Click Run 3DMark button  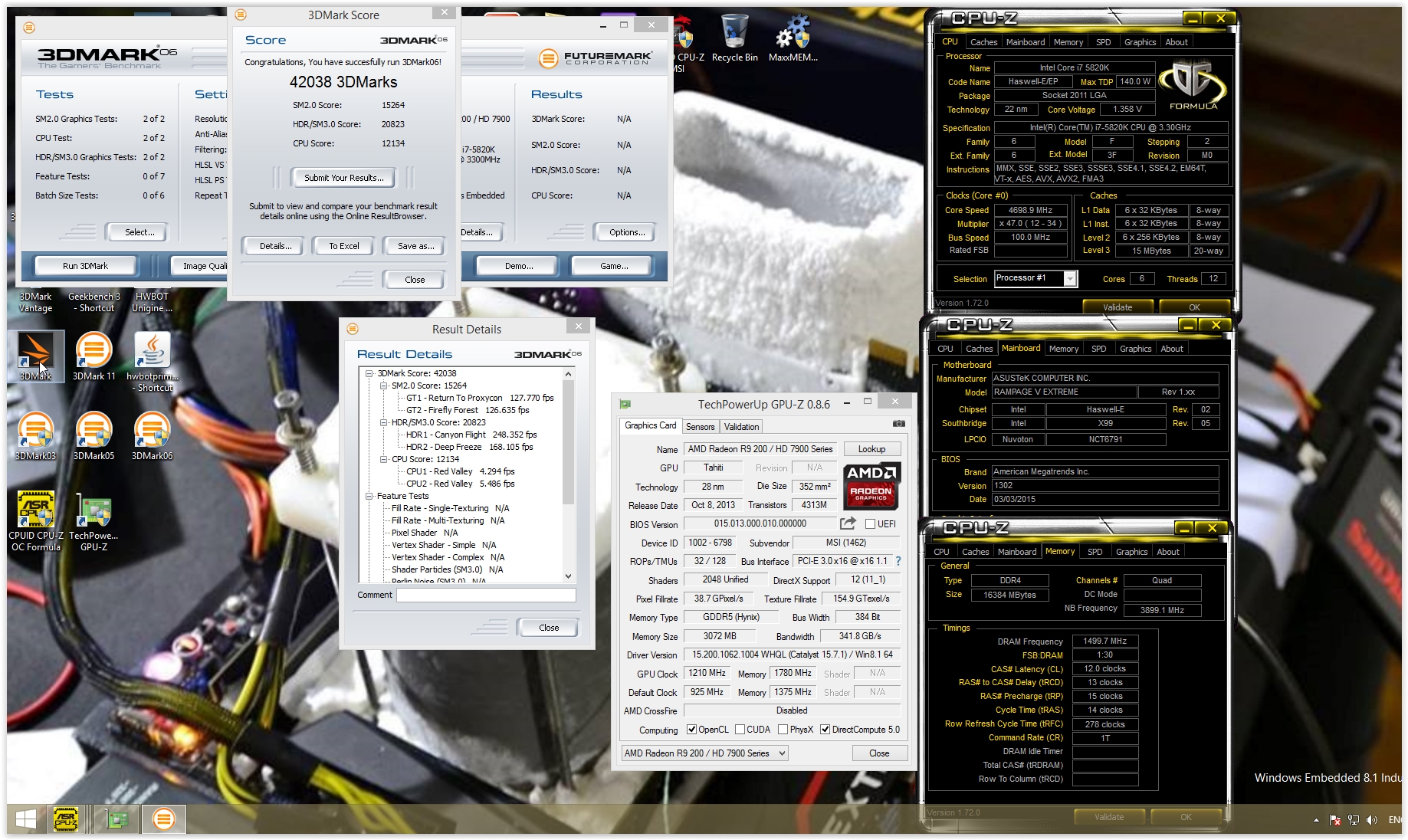point(85,266)
